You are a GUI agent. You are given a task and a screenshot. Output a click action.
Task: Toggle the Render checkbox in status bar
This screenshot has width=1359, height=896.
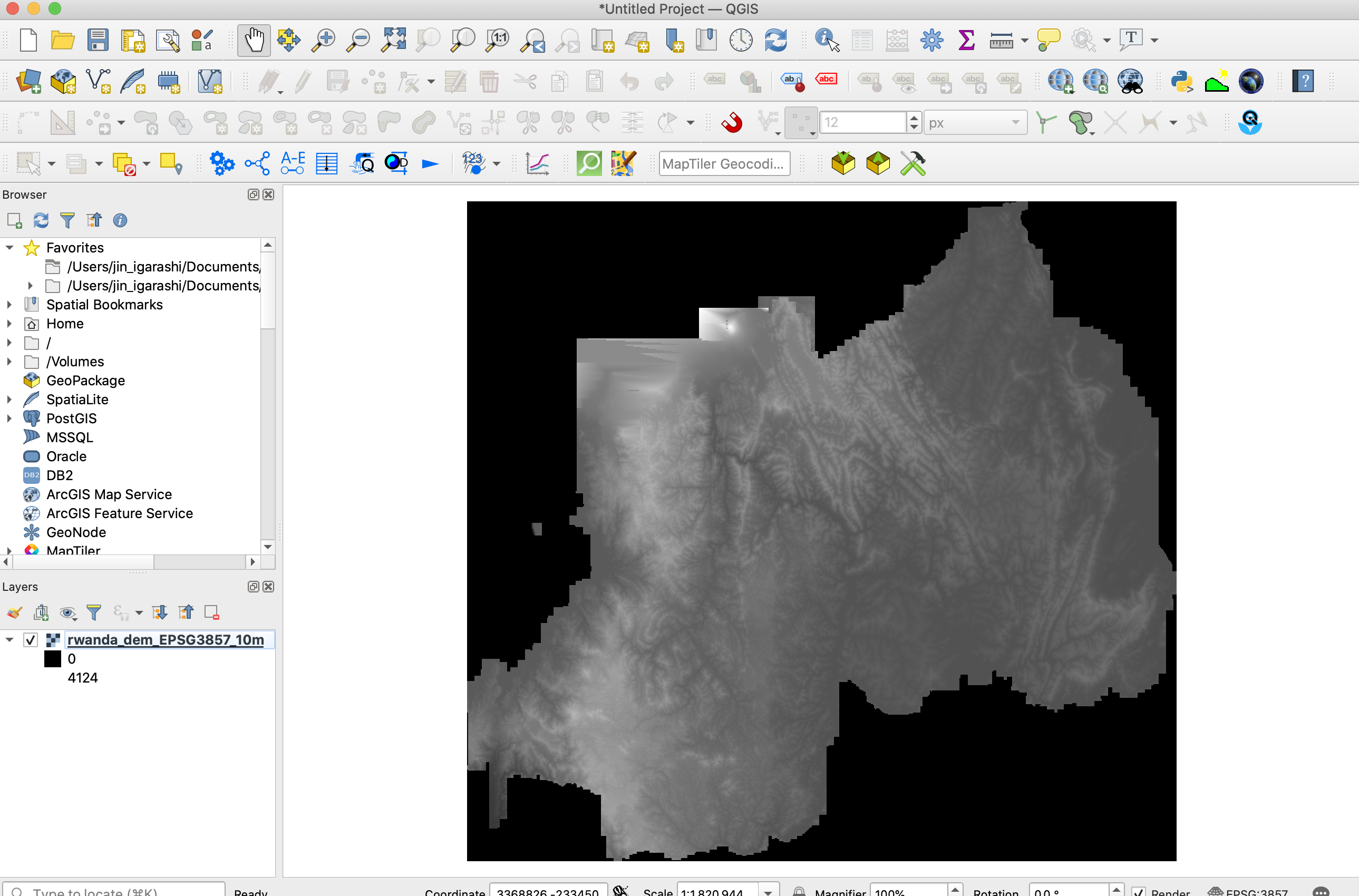coord(1139,891)
